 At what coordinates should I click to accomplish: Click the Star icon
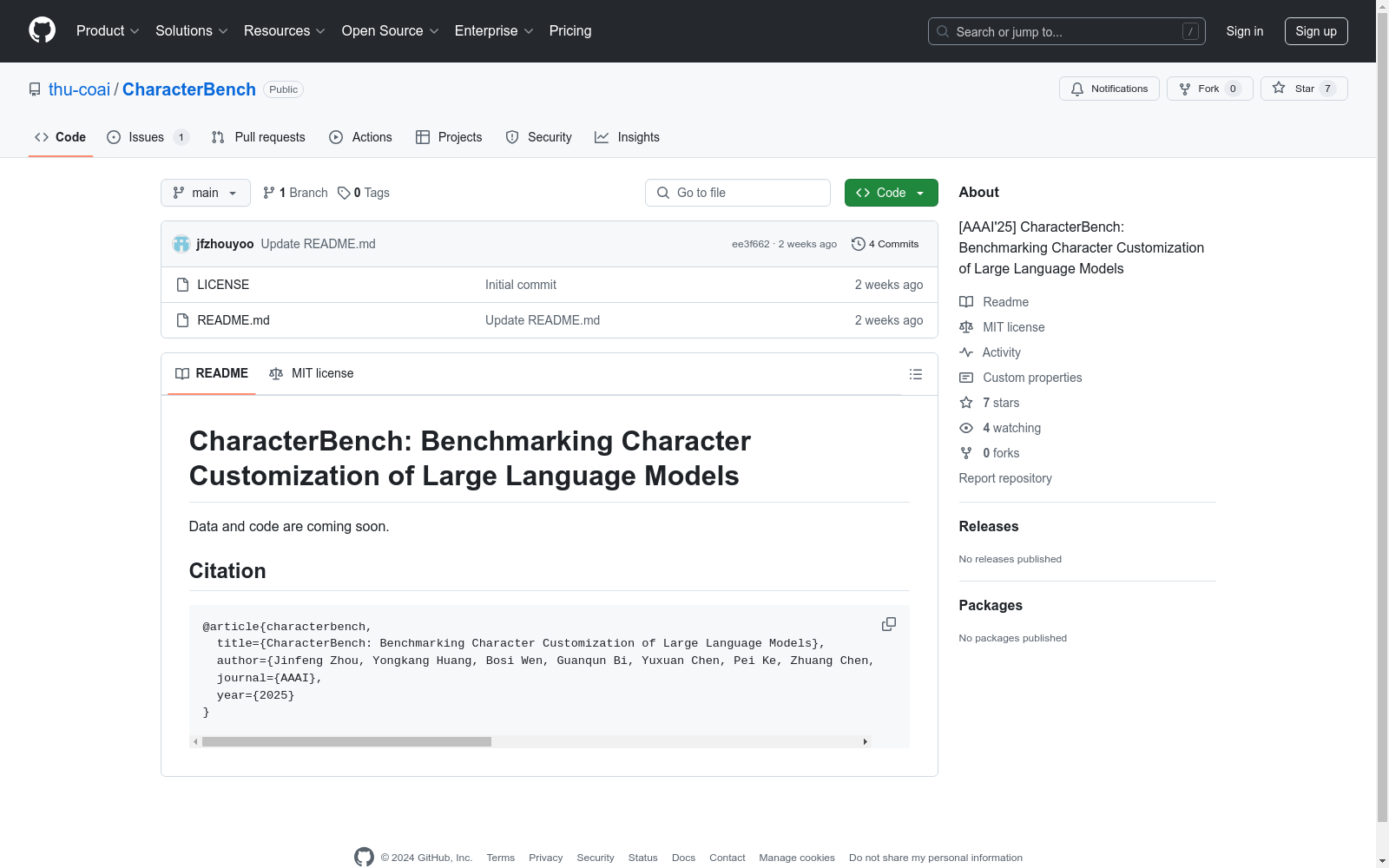pos(1279,88)
